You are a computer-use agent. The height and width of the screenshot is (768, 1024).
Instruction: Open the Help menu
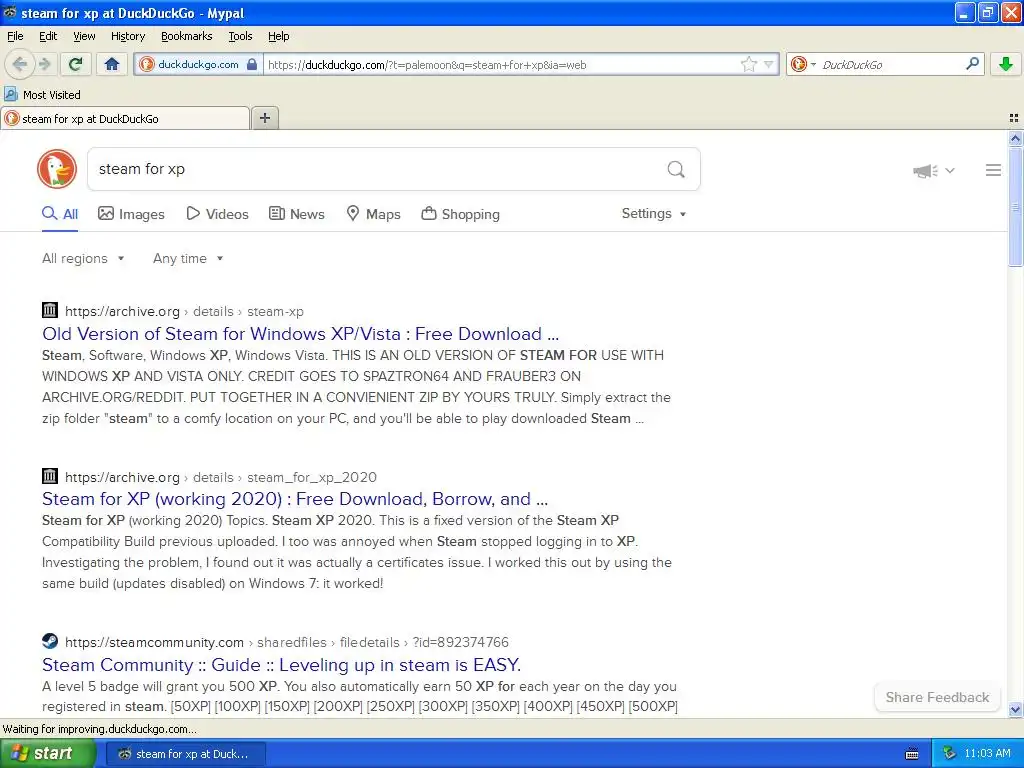tap(278, 36)
